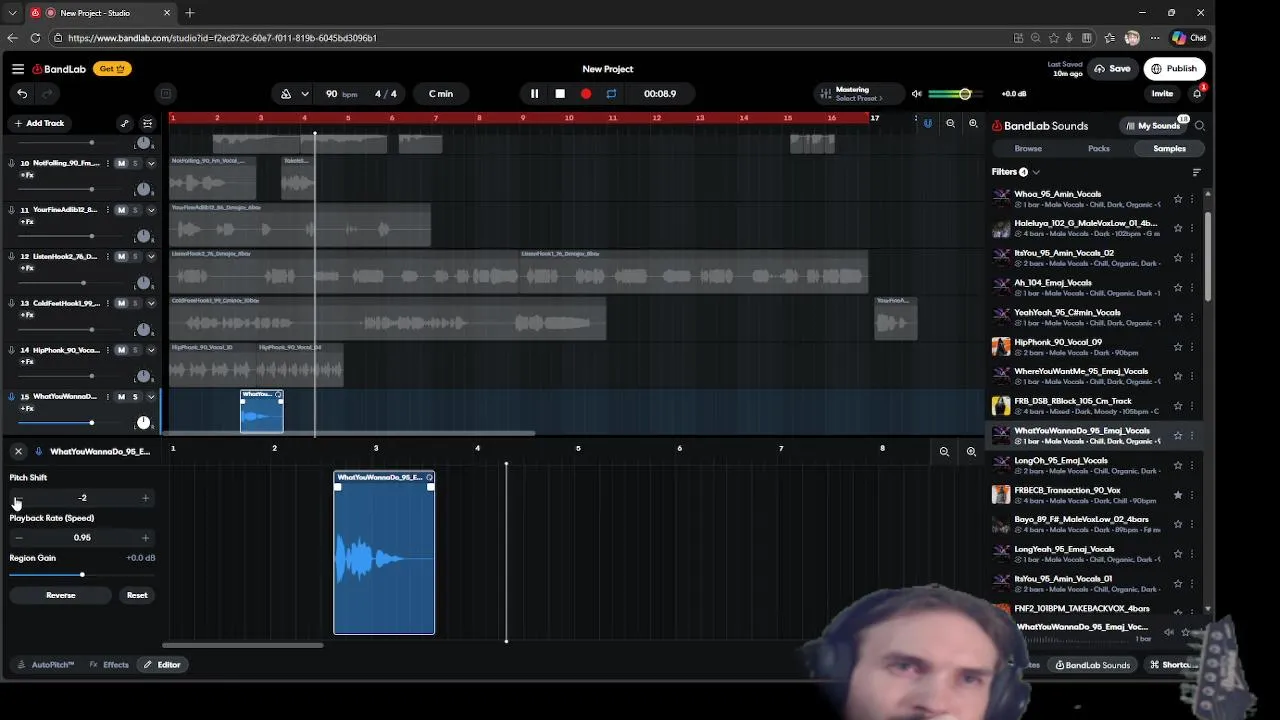
Task: Expand track 14 HipPhonk options chevron
Action: point(151,350)
